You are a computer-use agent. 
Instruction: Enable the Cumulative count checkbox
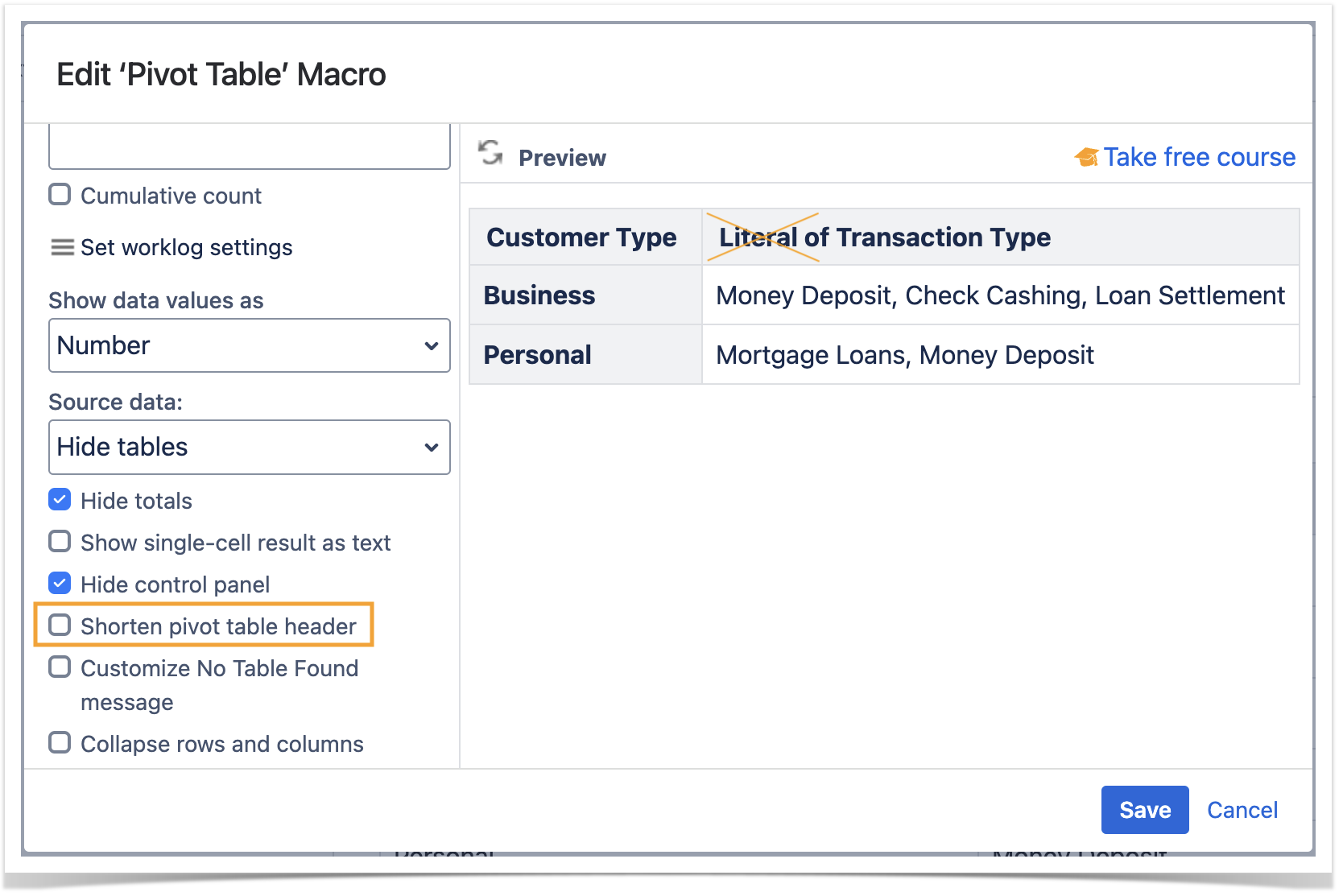click(60, 195)
